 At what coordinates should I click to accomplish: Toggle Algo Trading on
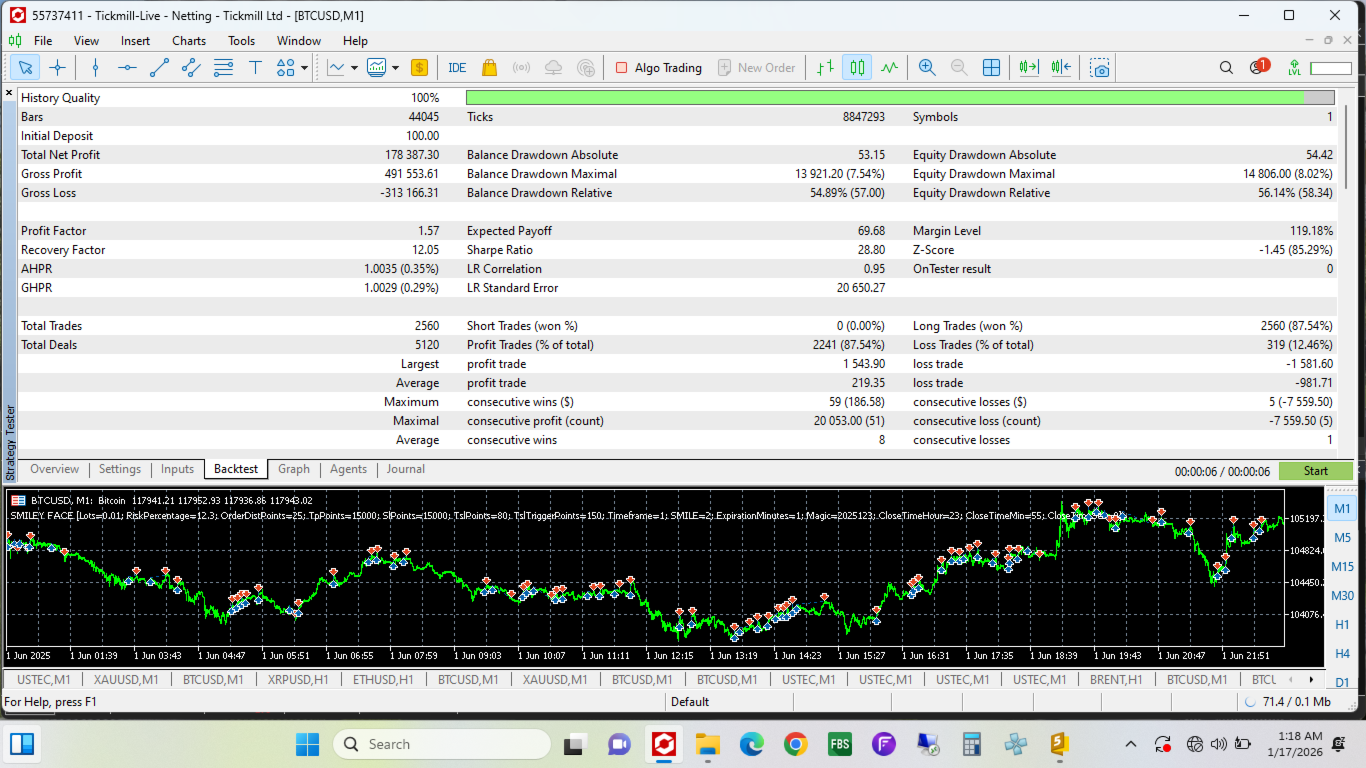tap(658, 68)
